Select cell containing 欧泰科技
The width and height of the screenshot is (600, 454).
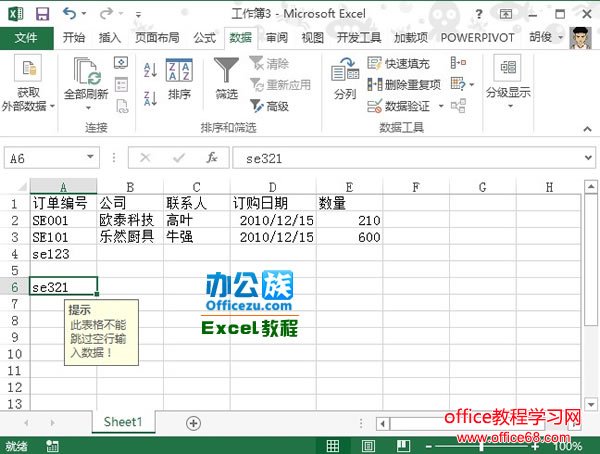[x=130, y=220]
